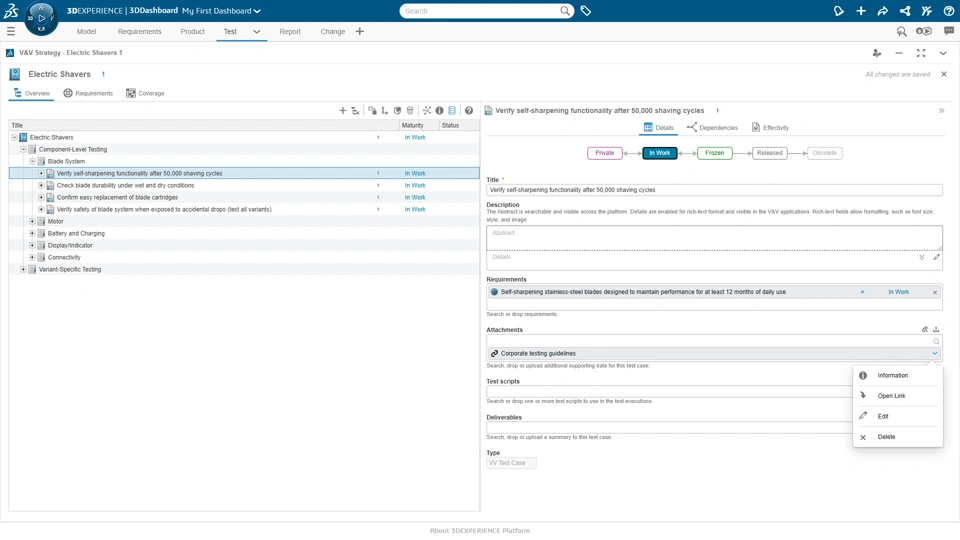This screenshot has height=540, width=960.
Task: Add a new dashboard tab with plus
Action: (x=359, y=31)
